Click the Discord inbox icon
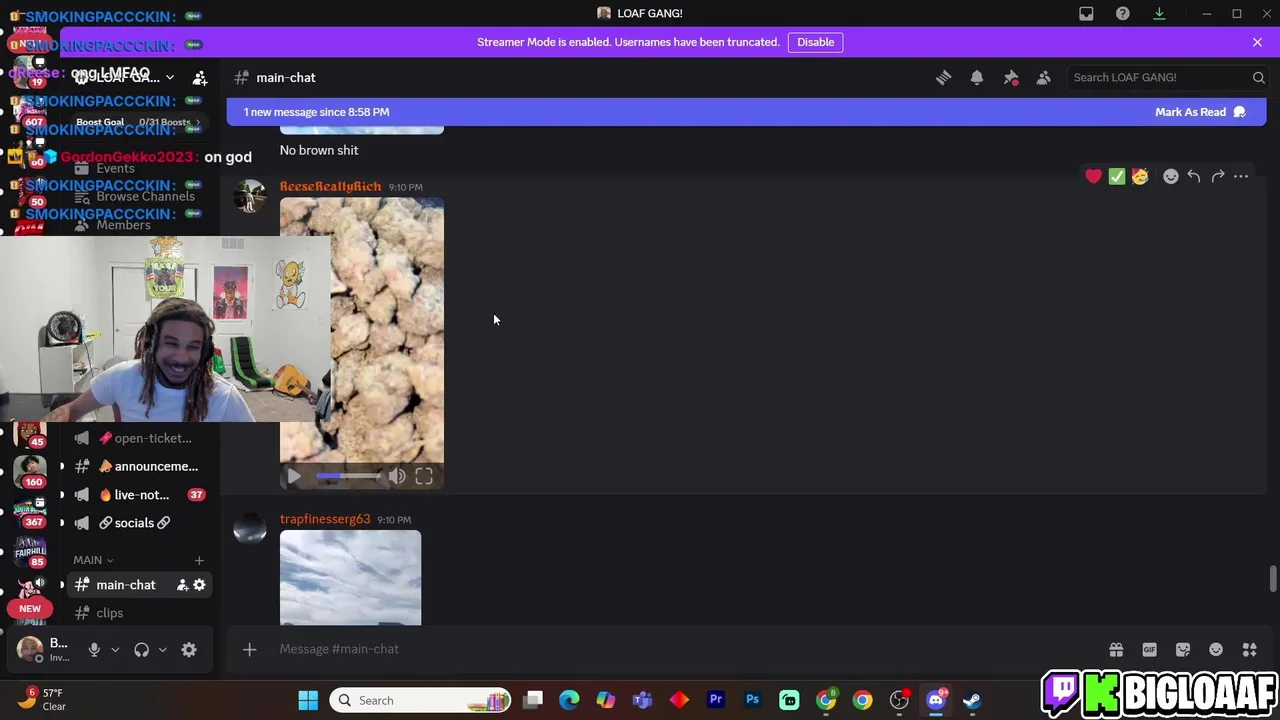 point(1086,14)
